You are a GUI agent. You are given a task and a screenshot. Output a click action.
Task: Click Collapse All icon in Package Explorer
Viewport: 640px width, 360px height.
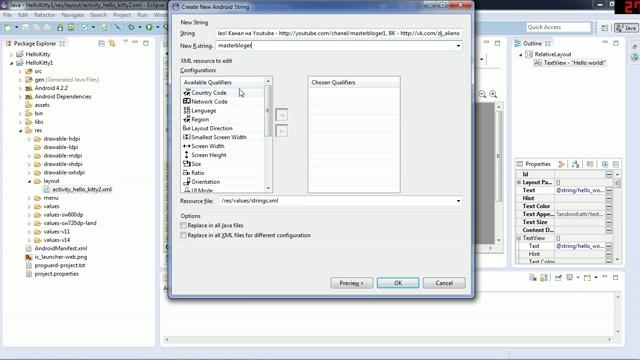click(x=102, y=43)
